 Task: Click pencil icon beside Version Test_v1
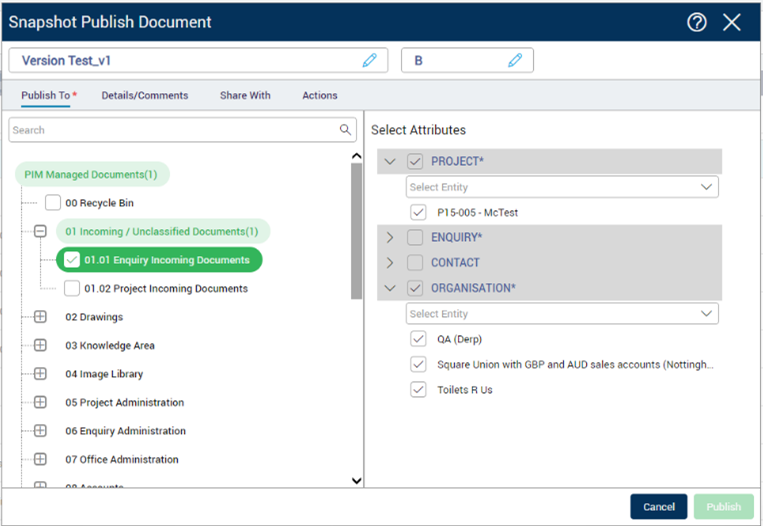coord(369,60)
